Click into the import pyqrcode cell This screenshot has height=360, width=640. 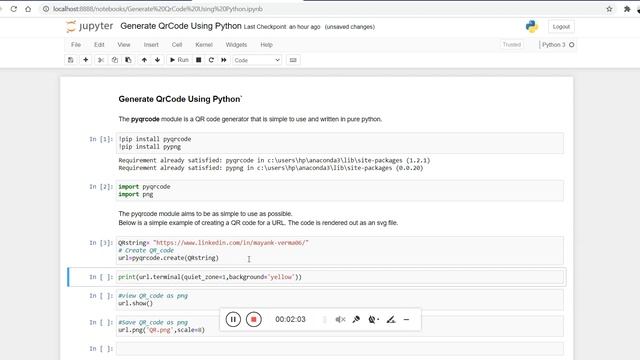tap(340, 190)
